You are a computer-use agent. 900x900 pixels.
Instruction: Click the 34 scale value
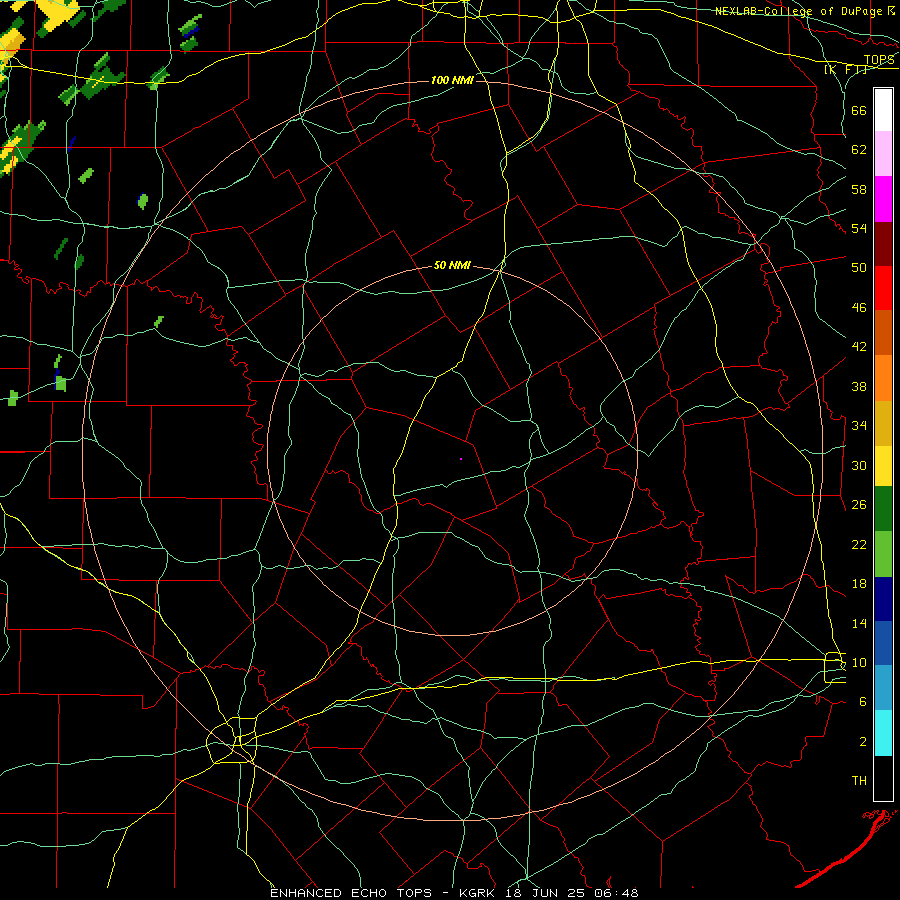pyautogui.click(x=859, y=426)
